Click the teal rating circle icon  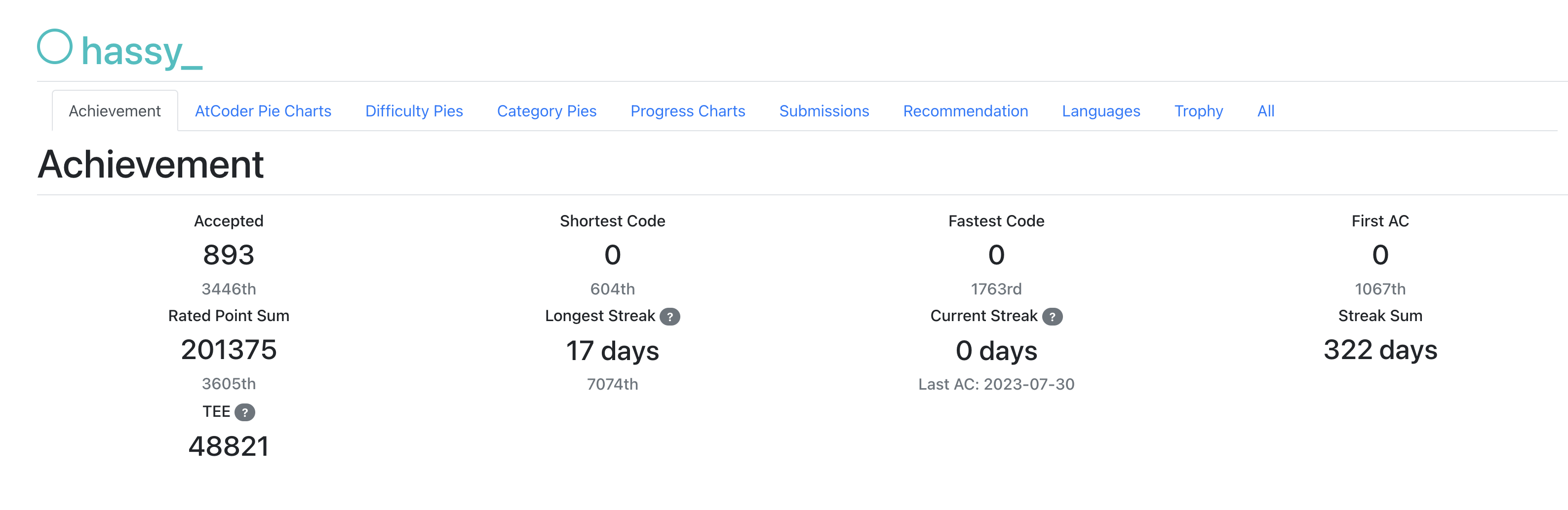pyautogui.click(x=55, y=47)
